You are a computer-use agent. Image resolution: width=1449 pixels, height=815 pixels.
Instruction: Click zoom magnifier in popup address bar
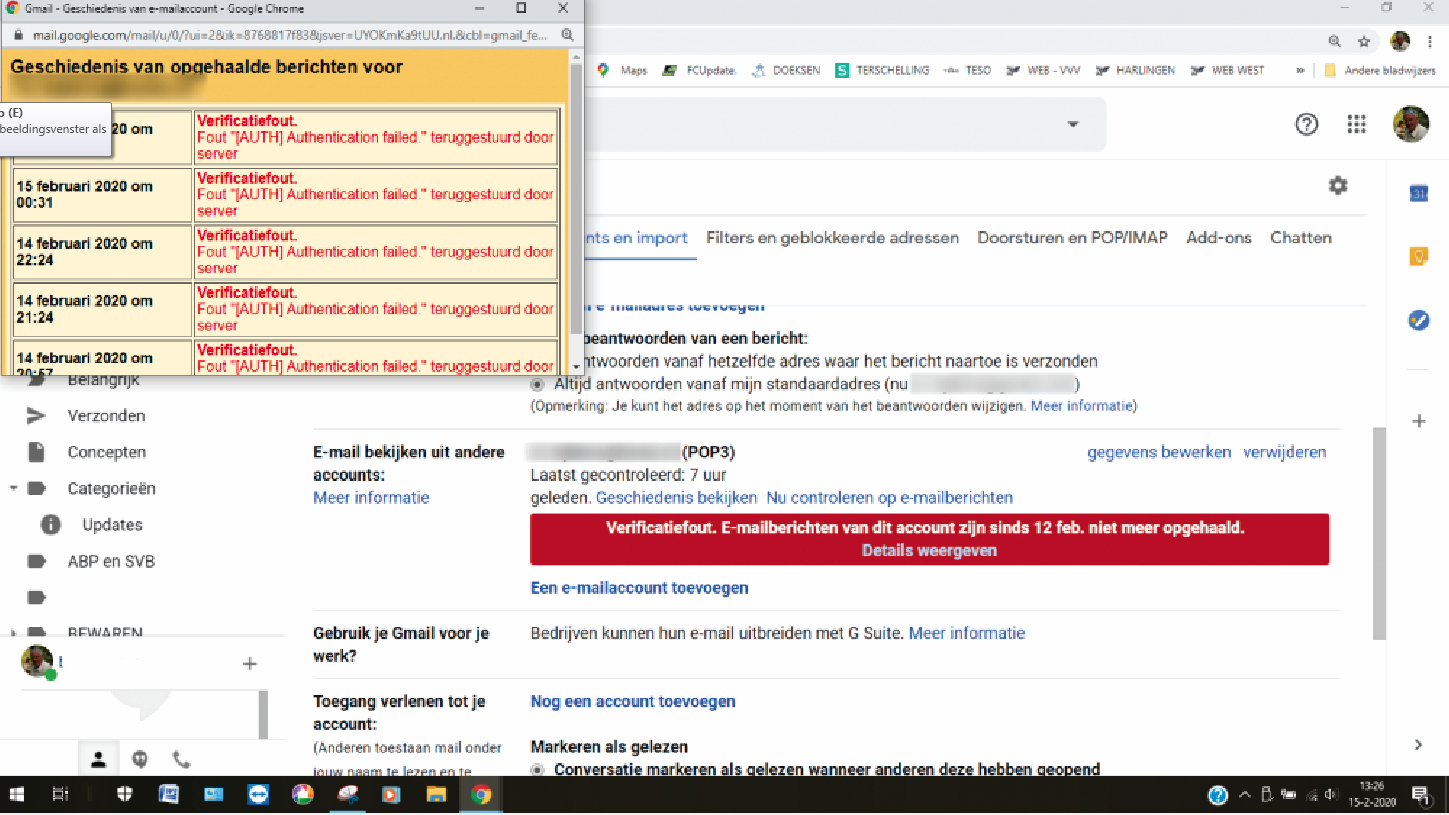coord(567,35)
